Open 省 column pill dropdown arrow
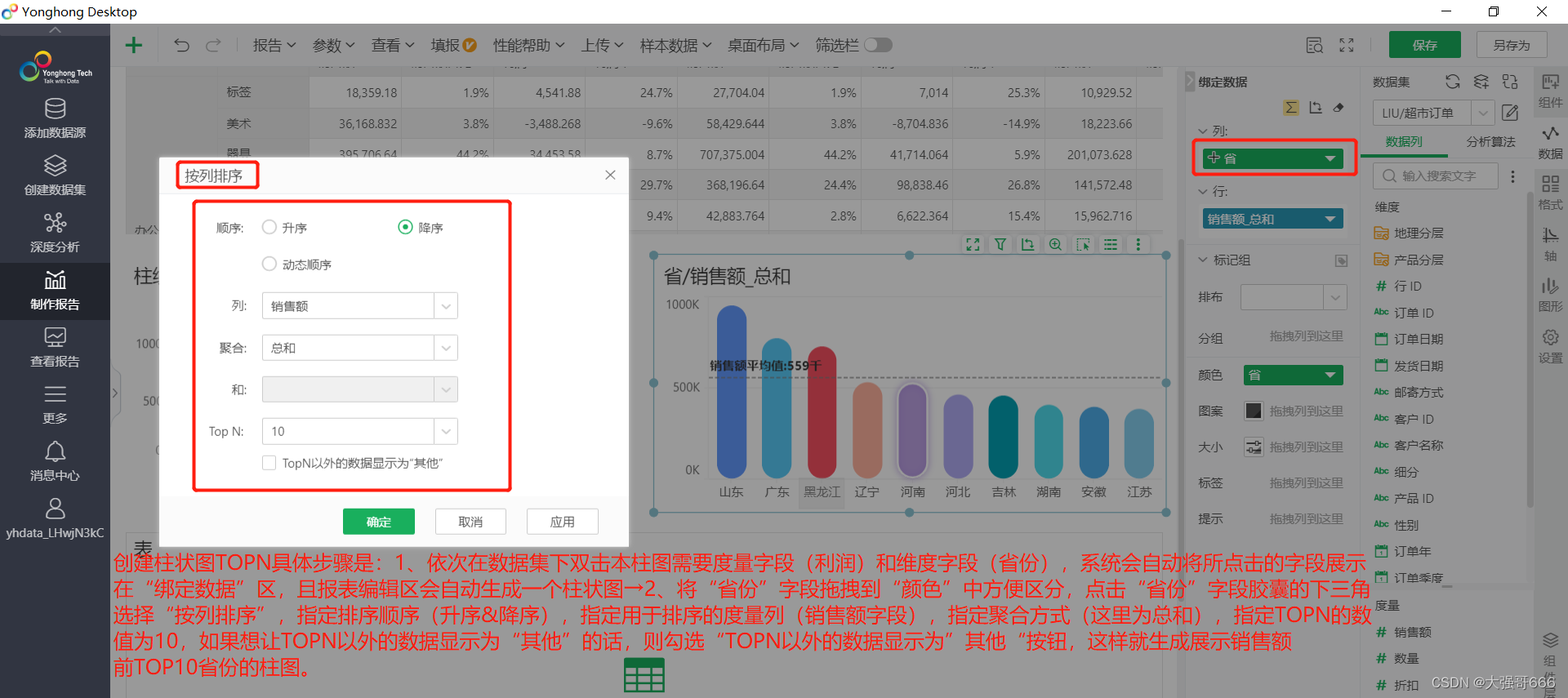Image resolution: width=1568 pixels, height=698 pixels. pyautogui.click(x=1330, y=158)
